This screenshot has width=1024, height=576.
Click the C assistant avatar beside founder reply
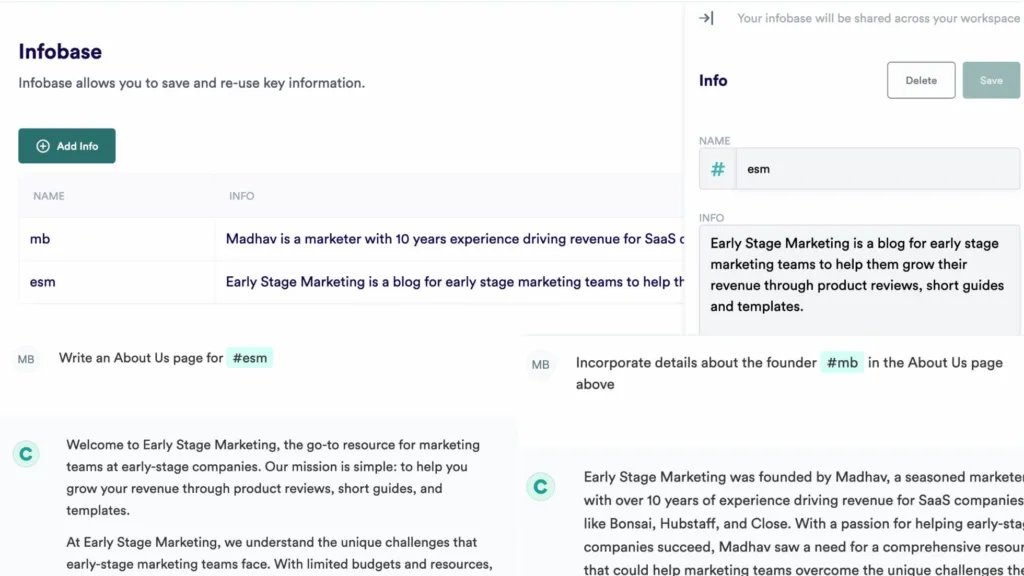541,487
